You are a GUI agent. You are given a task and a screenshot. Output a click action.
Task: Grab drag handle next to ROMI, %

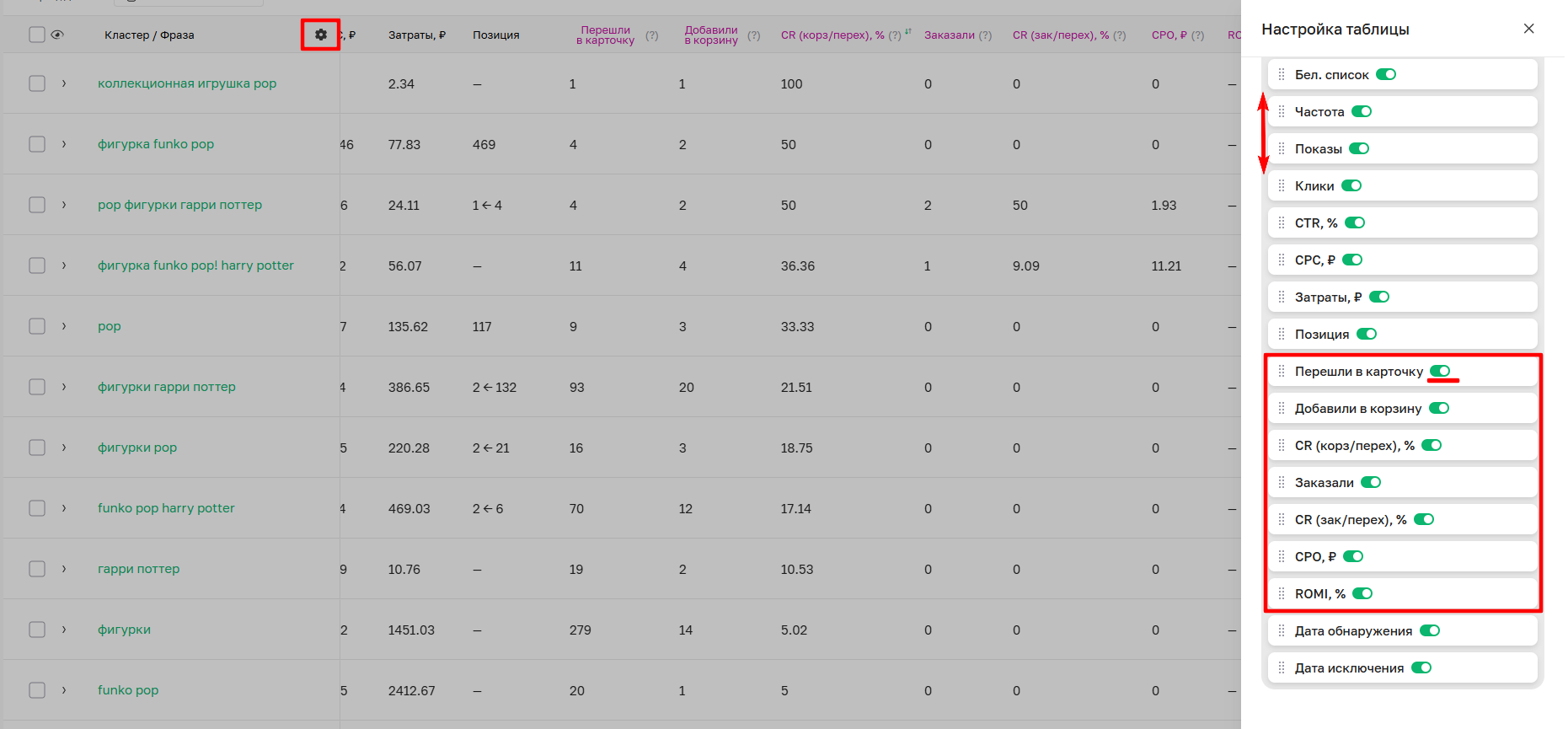[x=1282, y=593]
